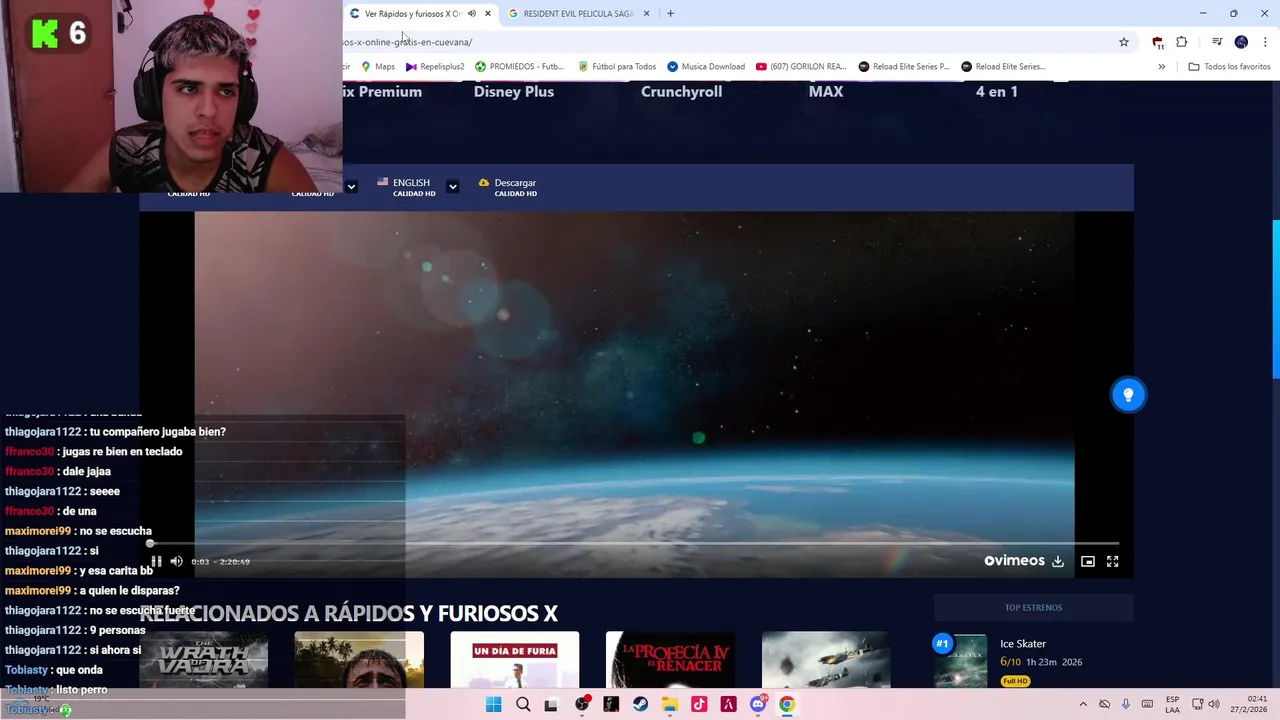Enter fullscreen mode in the video player

point(1112,561)
